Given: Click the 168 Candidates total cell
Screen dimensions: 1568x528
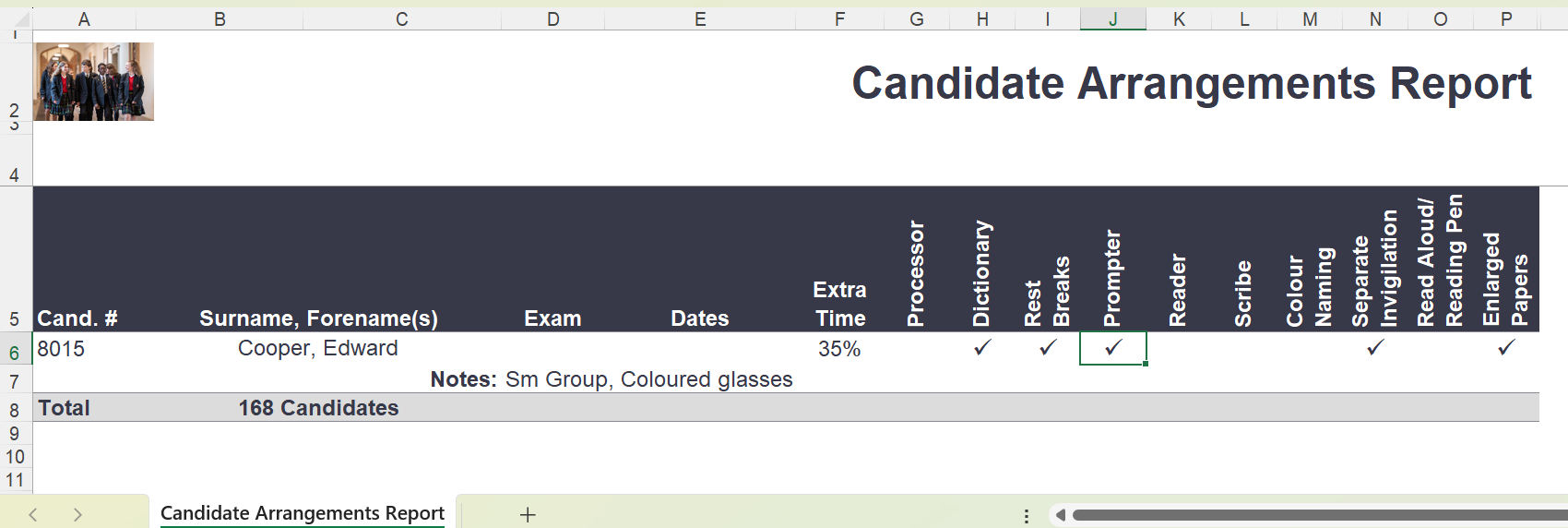Looking at the screenshot, I should coord(318,408).
